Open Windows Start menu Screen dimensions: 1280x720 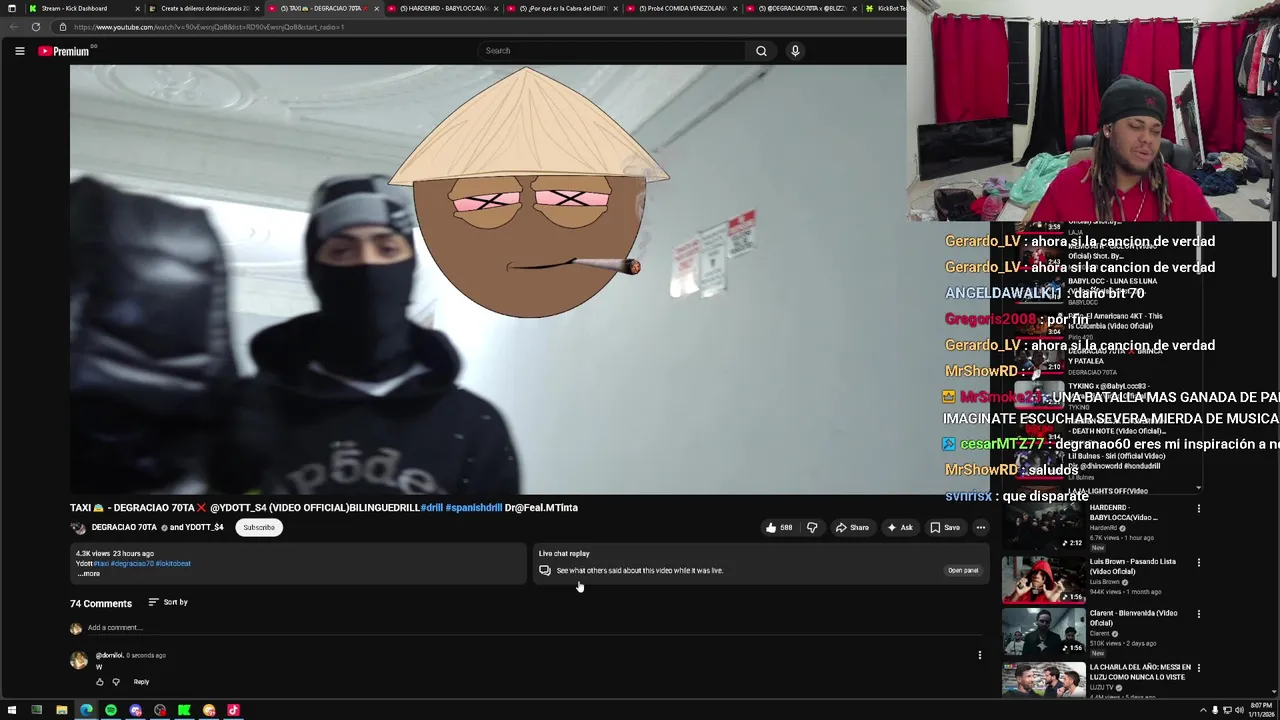pyautogui.click(x=11, y=711)
